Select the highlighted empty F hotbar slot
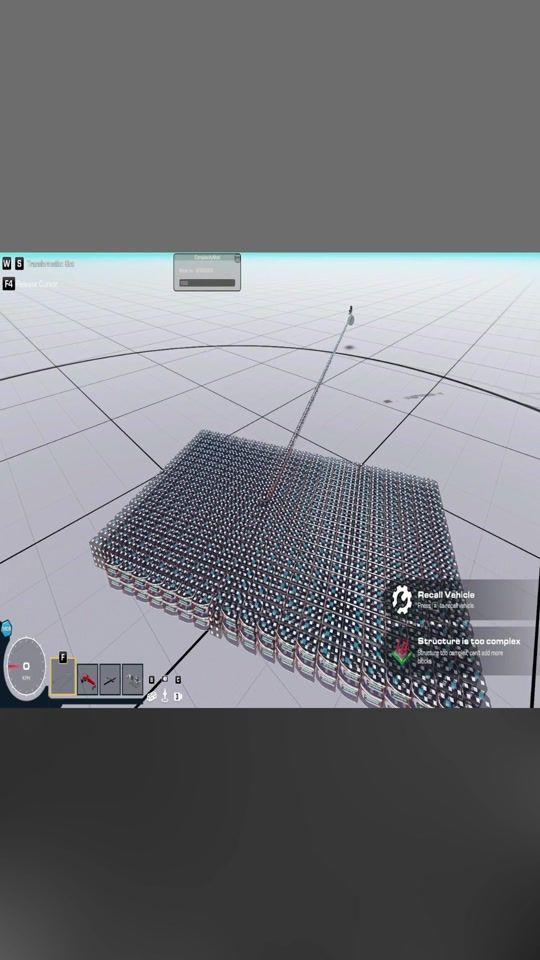The height and width of the screenshot is (960, 540). click(62, 676)
